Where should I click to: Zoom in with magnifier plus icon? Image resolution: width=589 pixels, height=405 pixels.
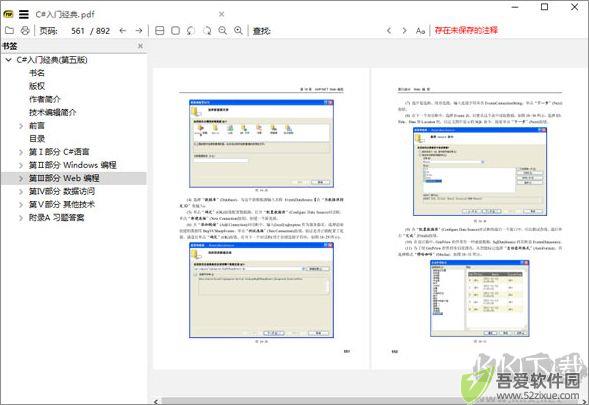(238, 30)
